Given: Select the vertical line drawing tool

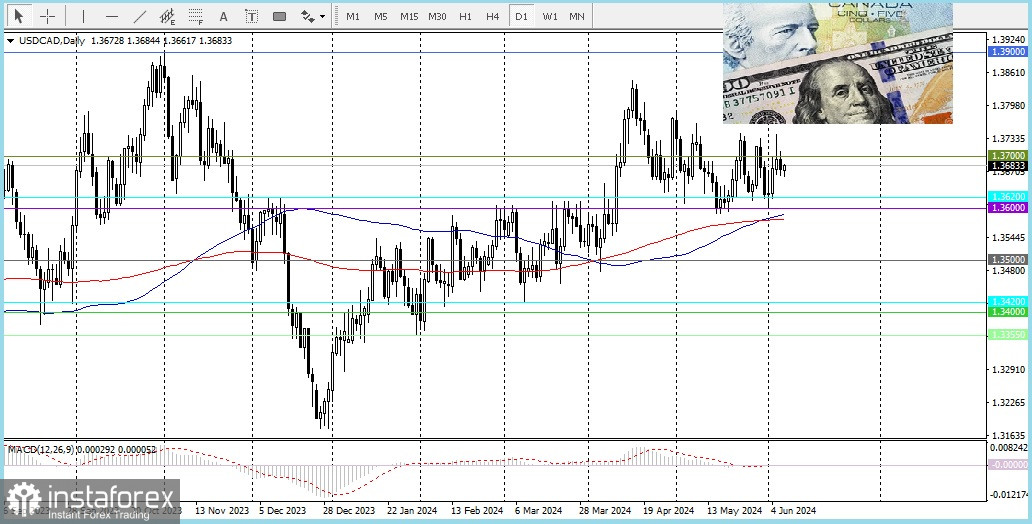Looking at the screenshot, I should point(83,16).
